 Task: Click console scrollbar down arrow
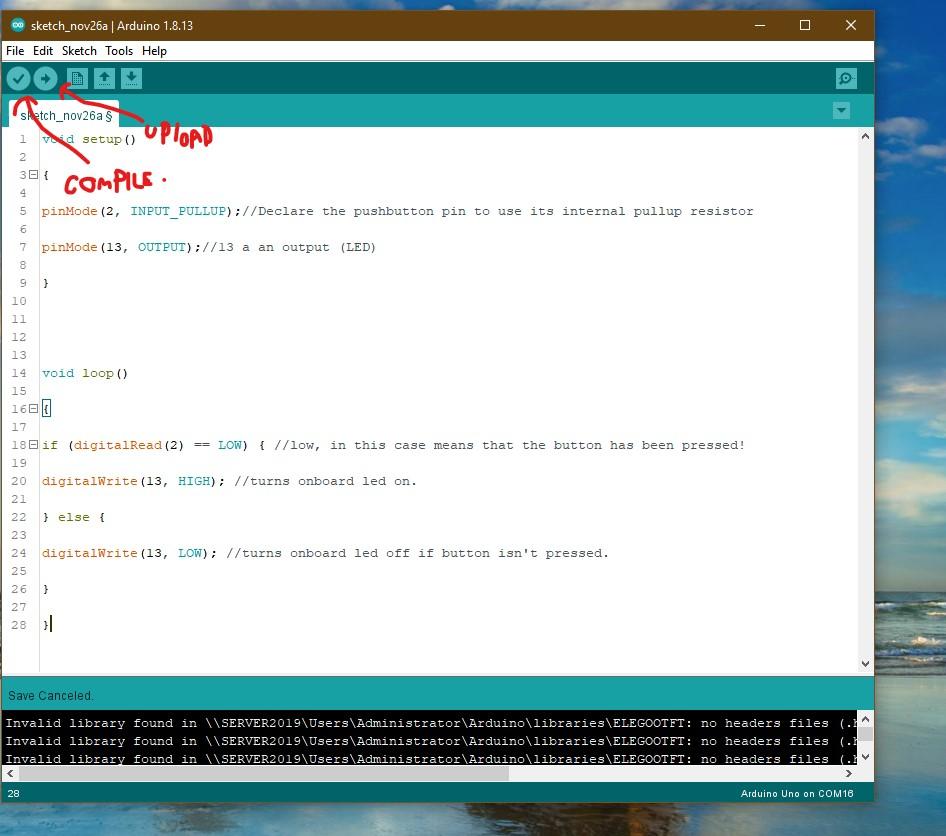865,756
